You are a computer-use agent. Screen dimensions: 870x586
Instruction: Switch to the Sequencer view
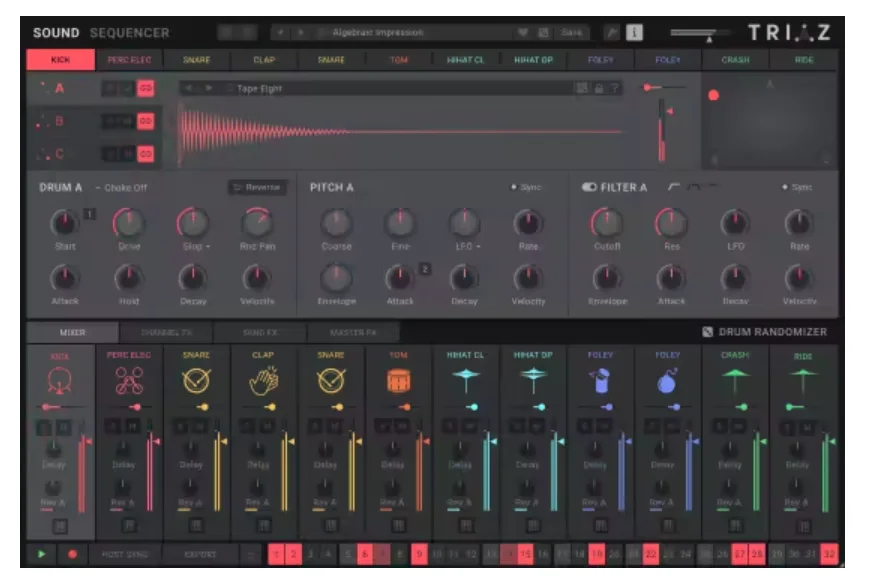click(129, 33)
